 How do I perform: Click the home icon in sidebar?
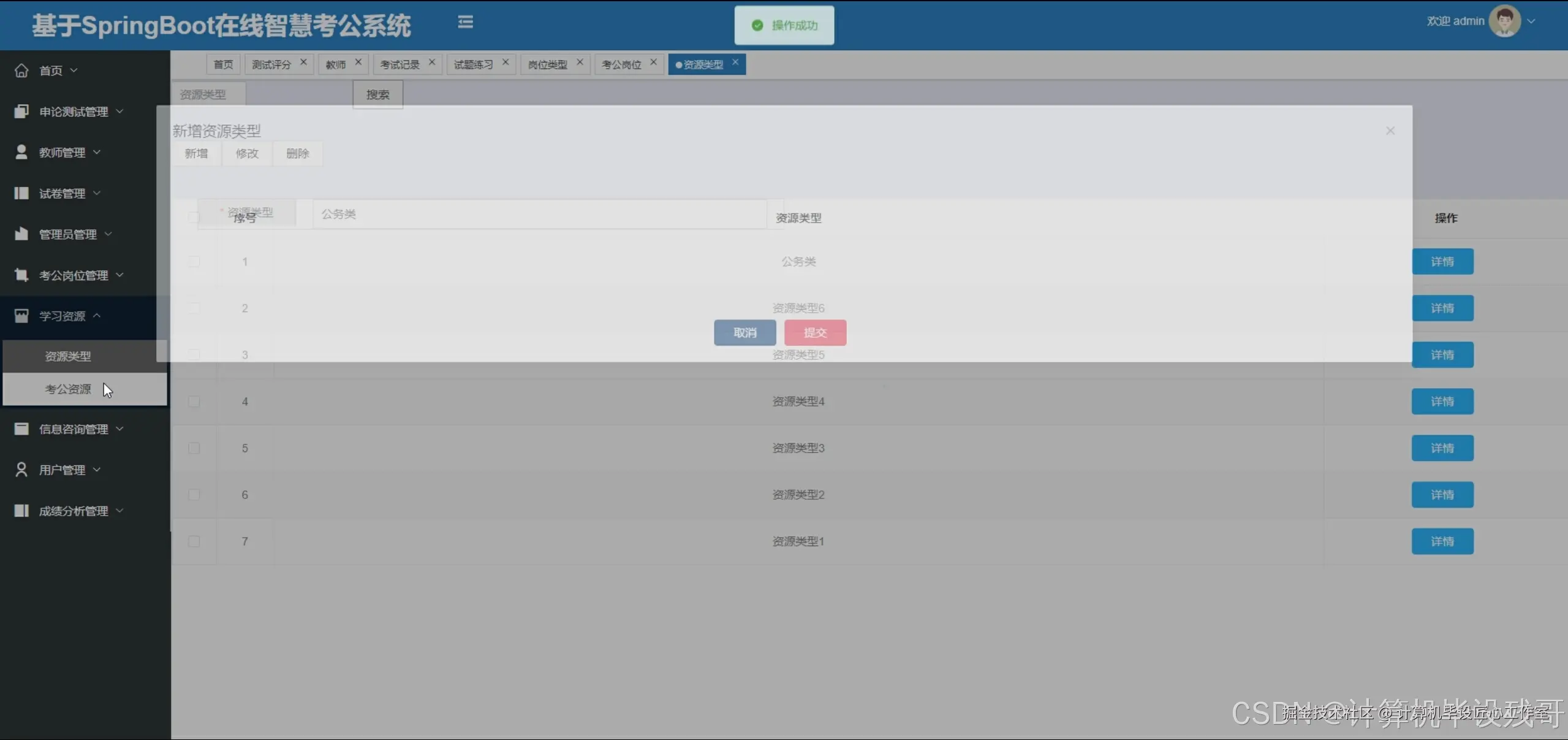point(21,71)
